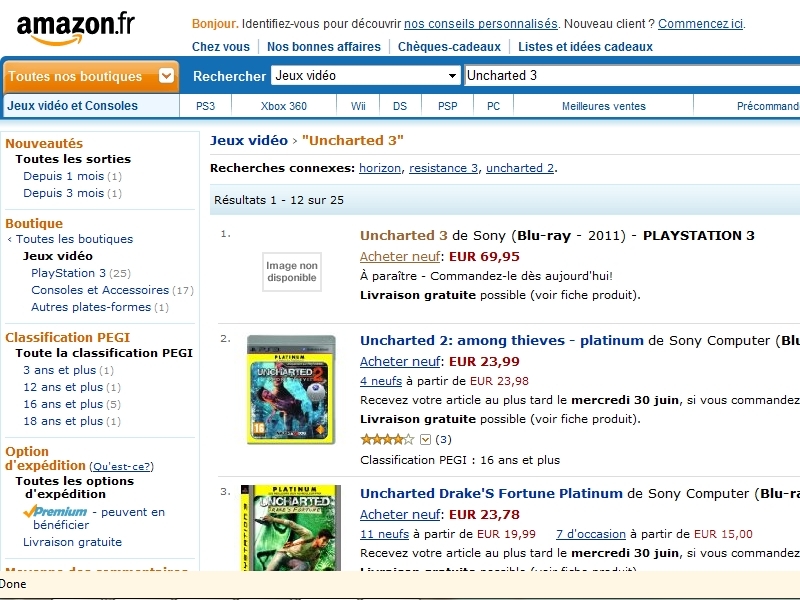This screenshot has width=800, height=600.
Task: Switch to the Xbox 360 tab
Action: (x=284, y=106)
